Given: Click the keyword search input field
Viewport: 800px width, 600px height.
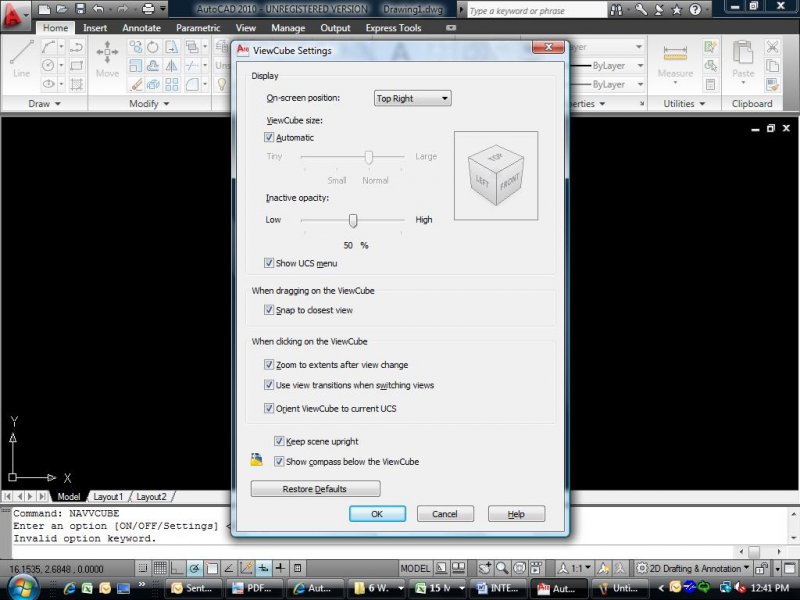Looking at the screenshot, I should 536,10.
